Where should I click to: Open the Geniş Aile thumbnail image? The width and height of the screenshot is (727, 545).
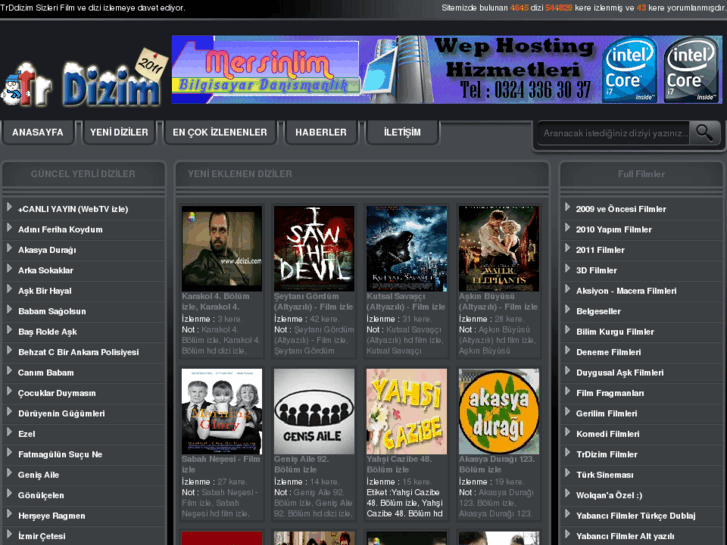pyautogui.click(x=314, y=411)
